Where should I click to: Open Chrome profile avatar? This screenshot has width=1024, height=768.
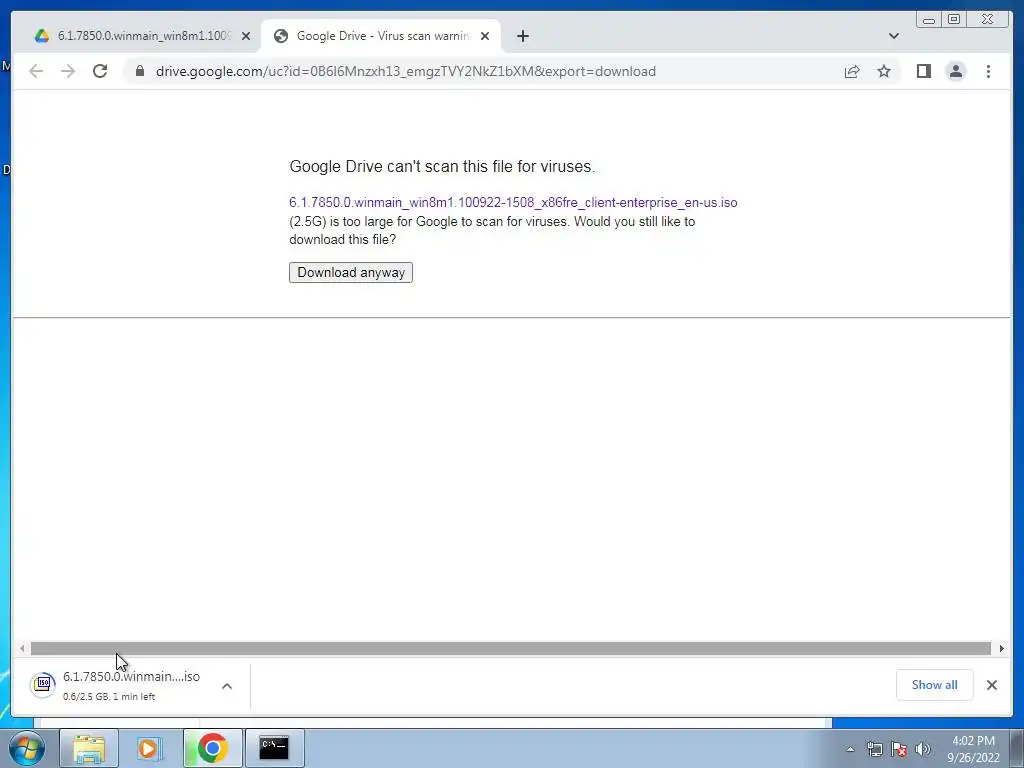point(955,71)
